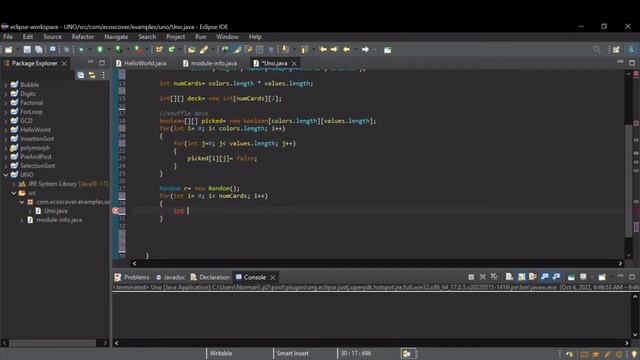The height and width of the screenshot is (360, 640).
Task: Click the console Remove Launch X icon
Action: [482, 277]
